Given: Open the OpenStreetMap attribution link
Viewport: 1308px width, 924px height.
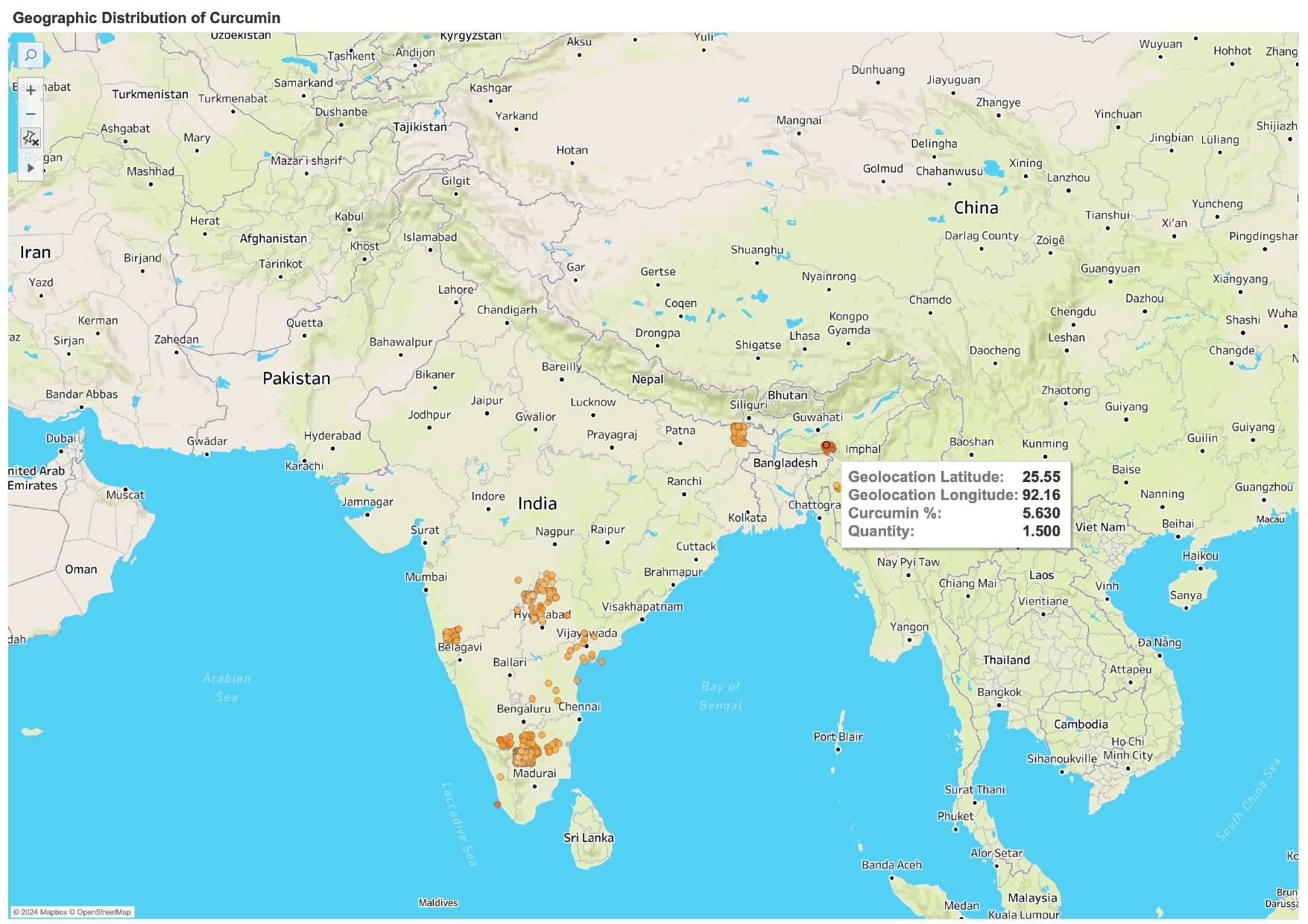Looking at the screenshot, I should (104, 912).
